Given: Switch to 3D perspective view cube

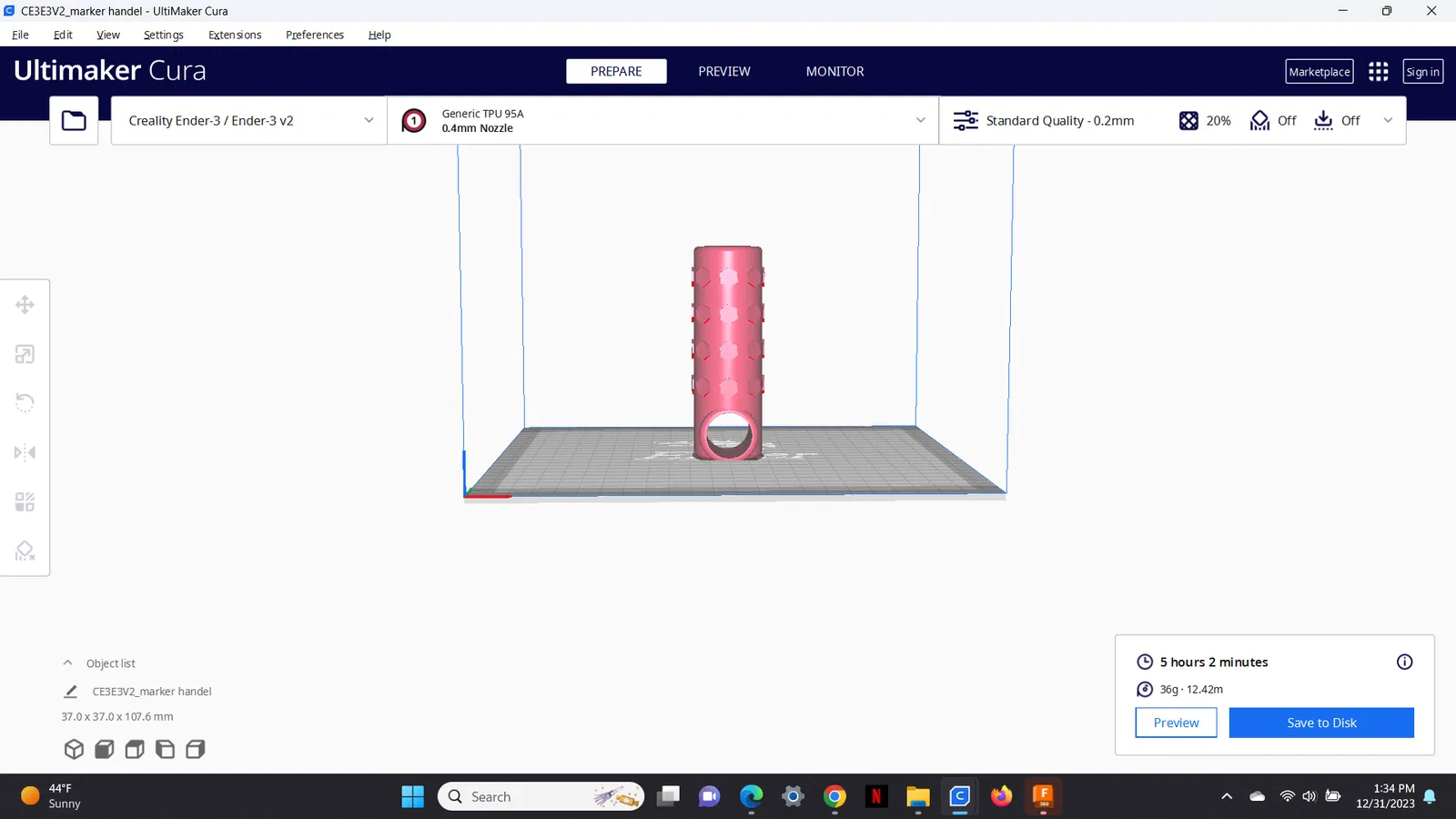Looking at the screenshot, I should click(x=74, y=749).
